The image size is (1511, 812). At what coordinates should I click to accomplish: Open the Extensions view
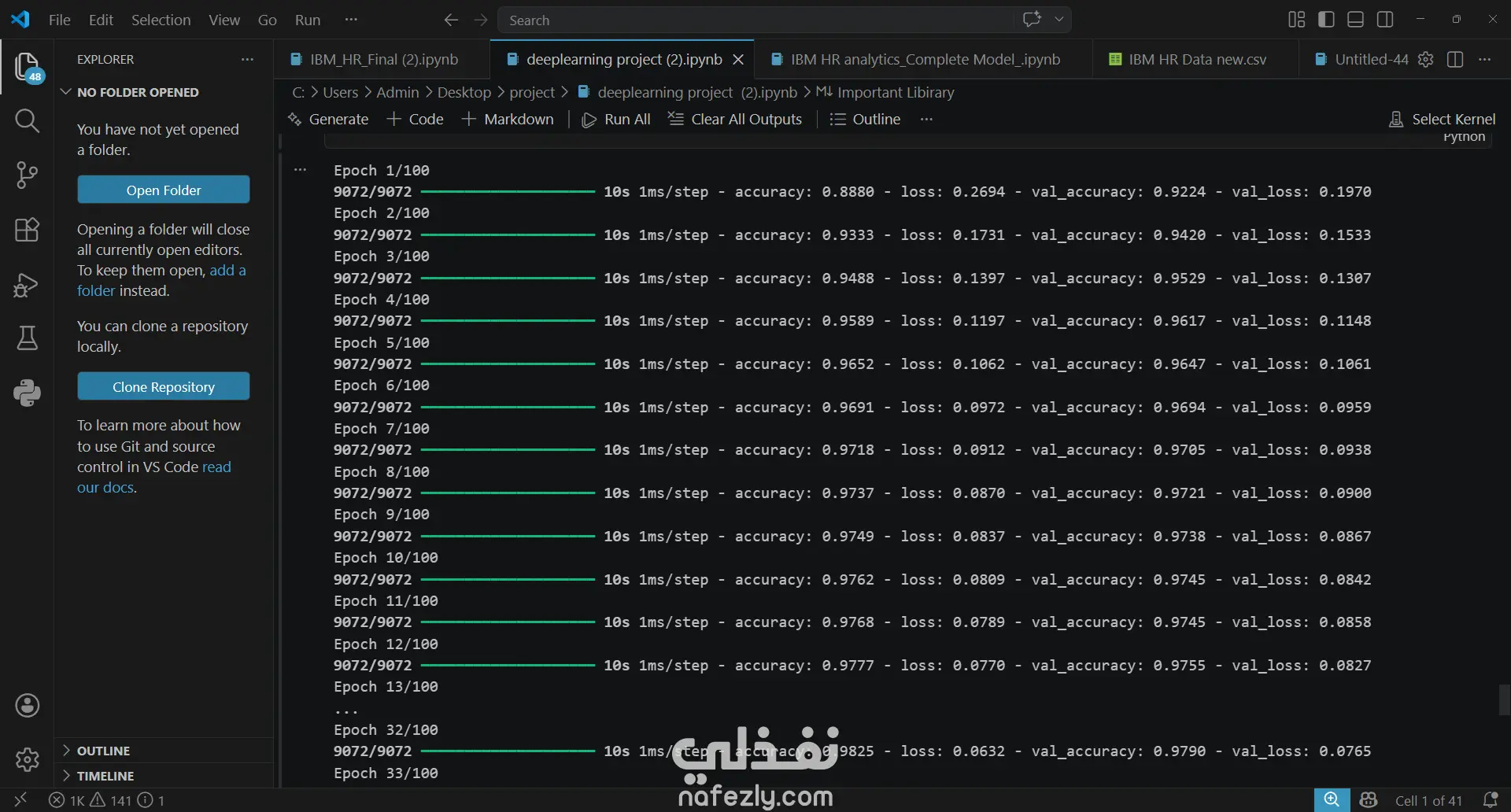pos(27,229)
